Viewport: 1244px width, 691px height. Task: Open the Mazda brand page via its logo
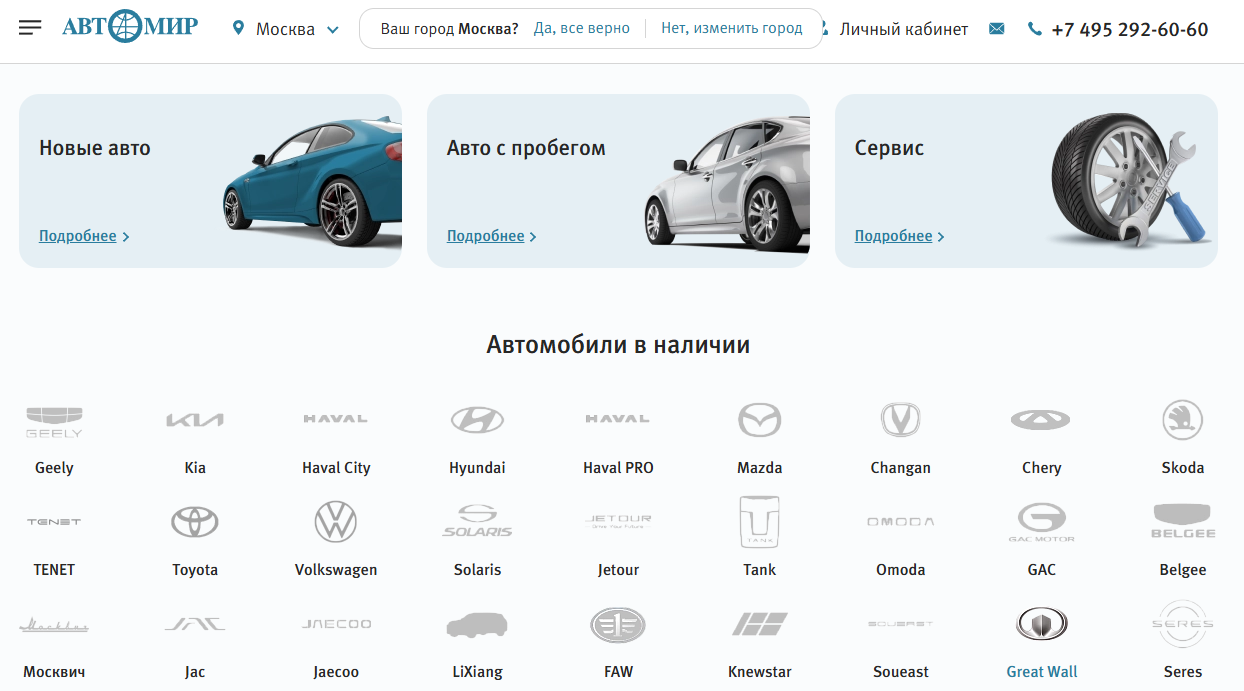759,419
